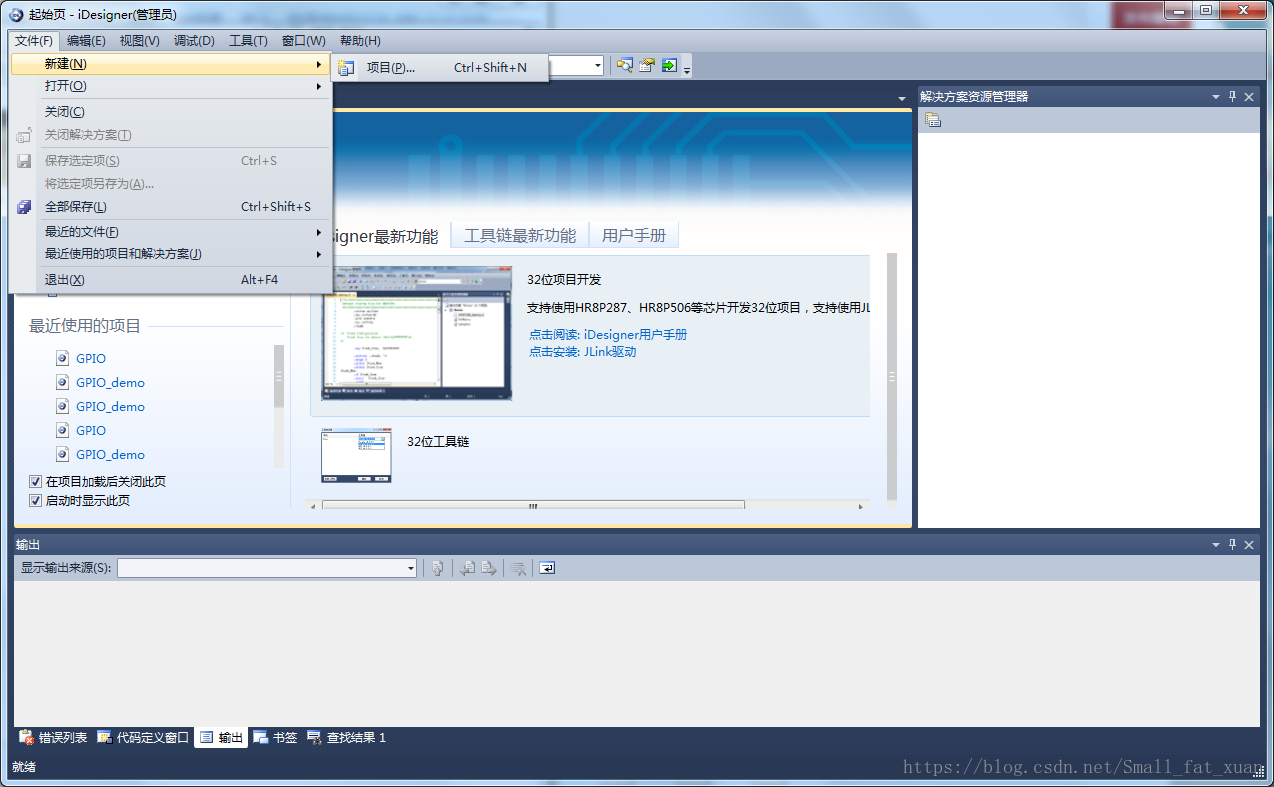
Task: Switch to 用户手册 tab
Action: tap(634, 236)
